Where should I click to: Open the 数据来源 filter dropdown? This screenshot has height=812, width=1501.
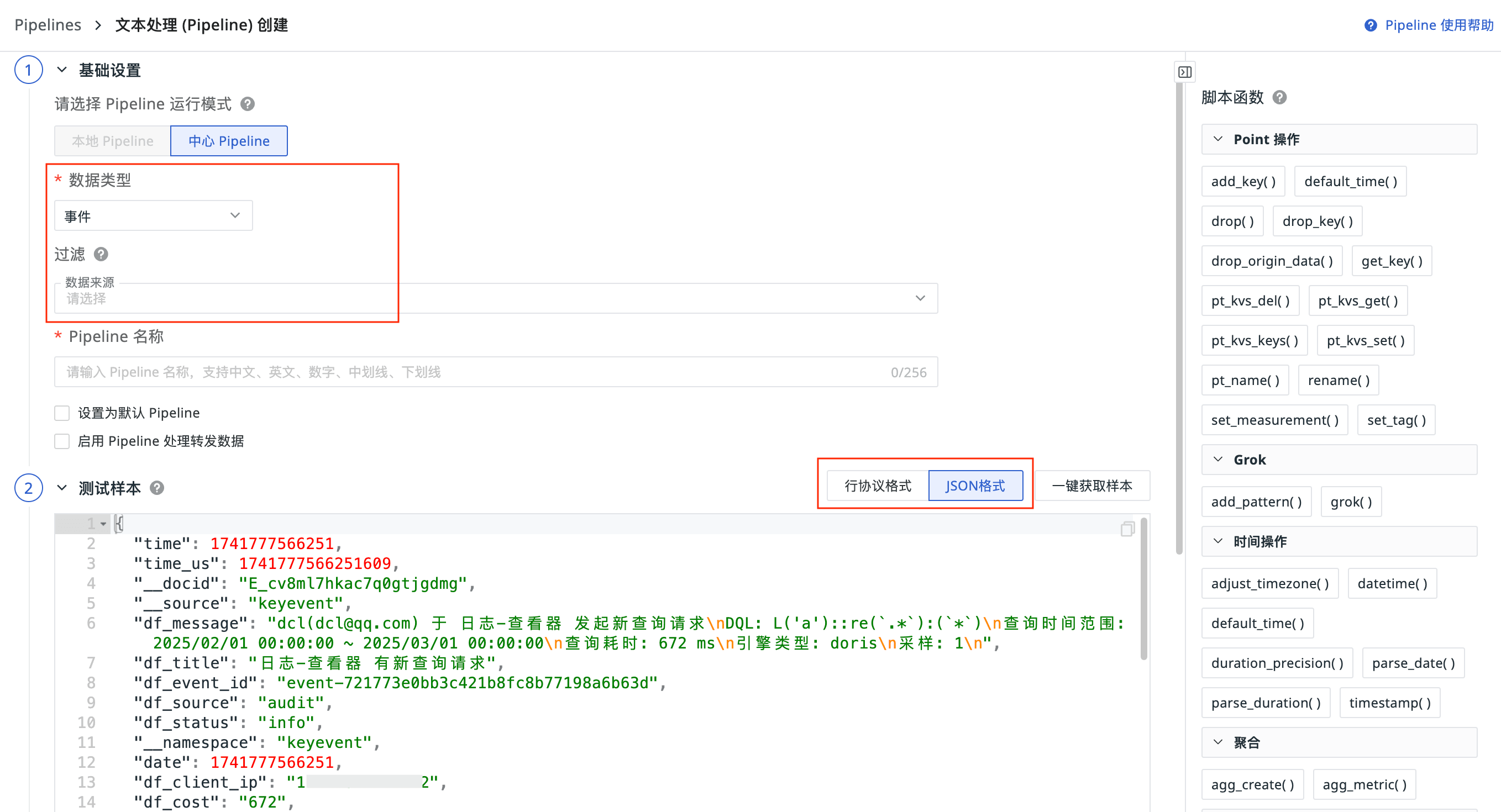[495, 298]
